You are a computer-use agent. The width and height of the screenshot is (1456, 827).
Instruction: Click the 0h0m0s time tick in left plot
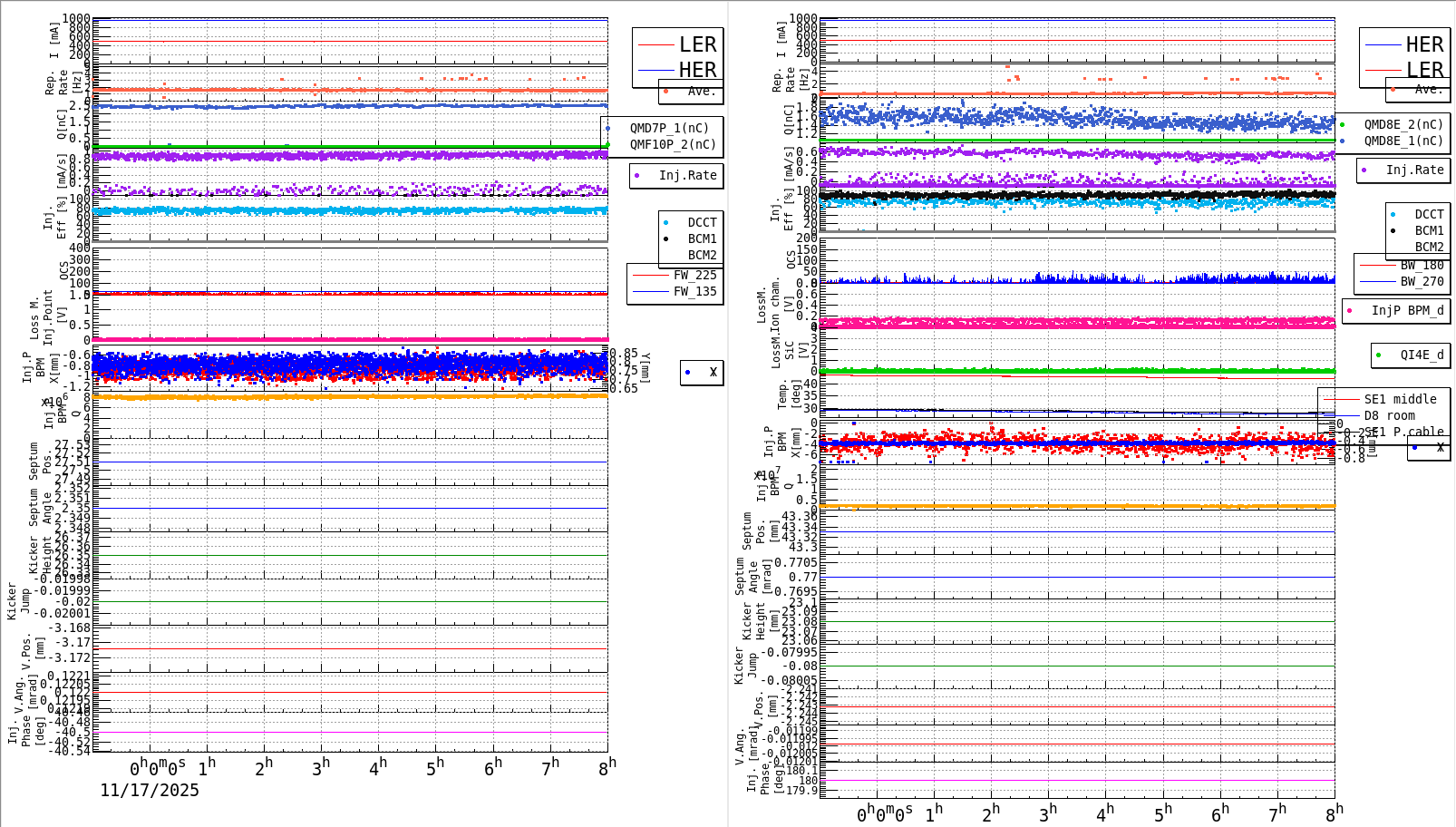tap(158, 769)
